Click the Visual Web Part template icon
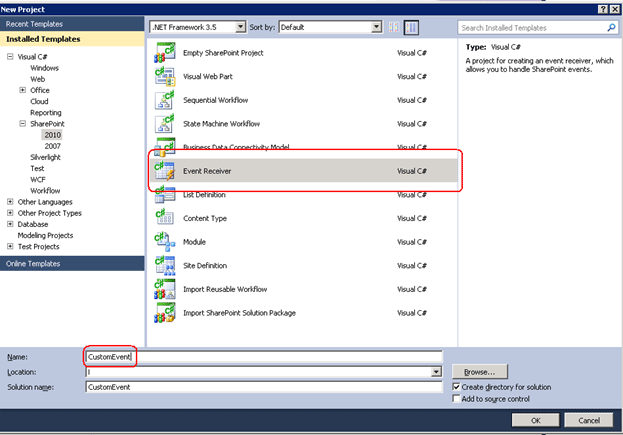The width and height of the screenshot is (623, 435). (x=164, y=76)
